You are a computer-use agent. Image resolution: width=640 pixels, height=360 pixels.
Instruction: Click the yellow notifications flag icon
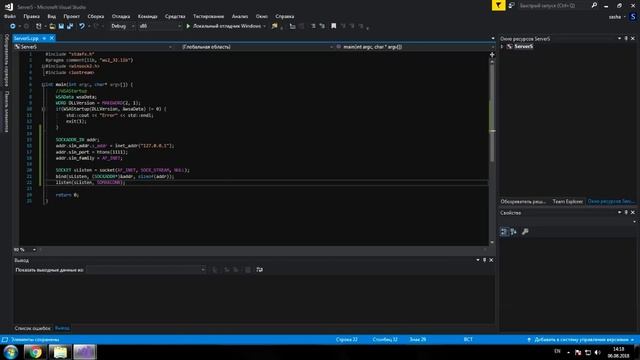498,5
